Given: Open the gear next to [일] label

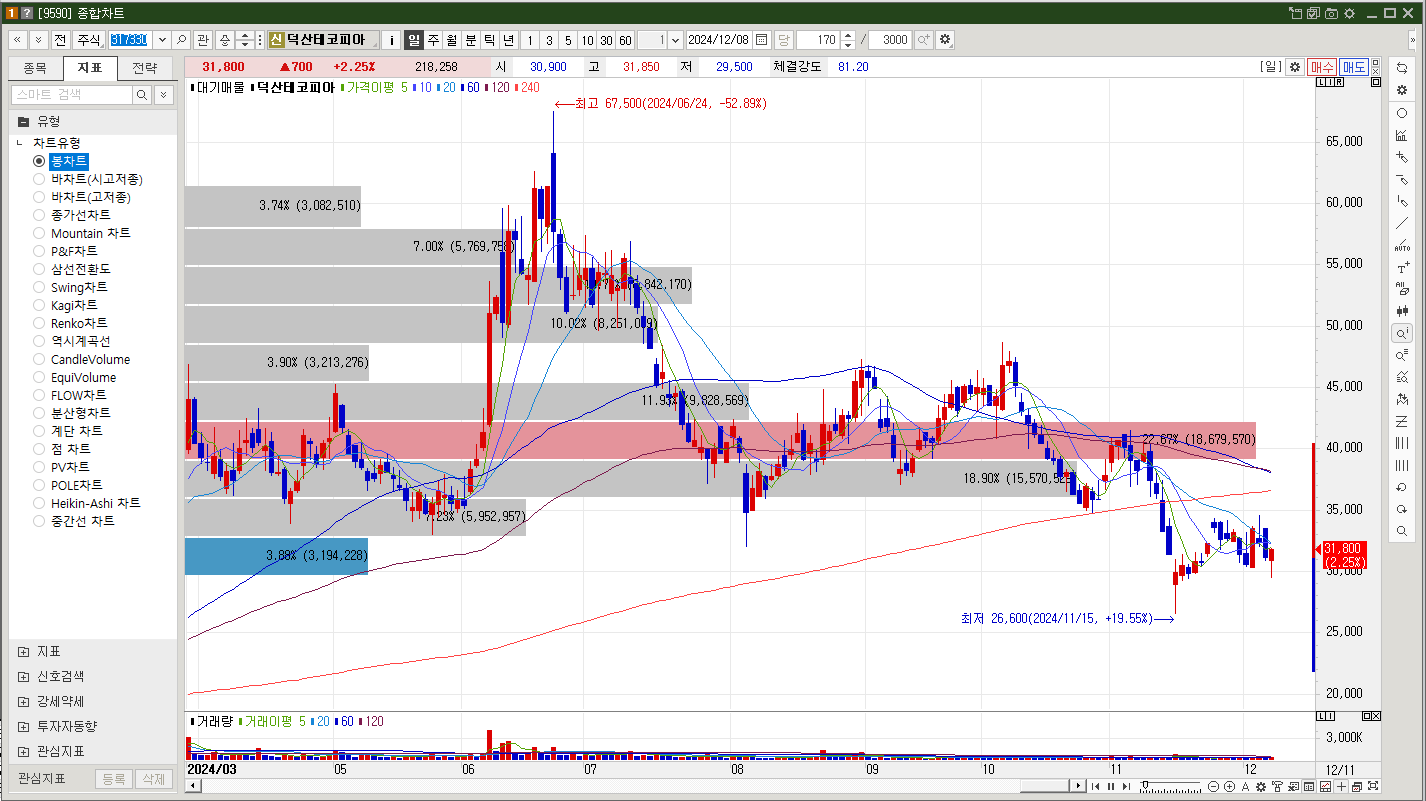Looking at the screenshot, I should point(1294,67).
